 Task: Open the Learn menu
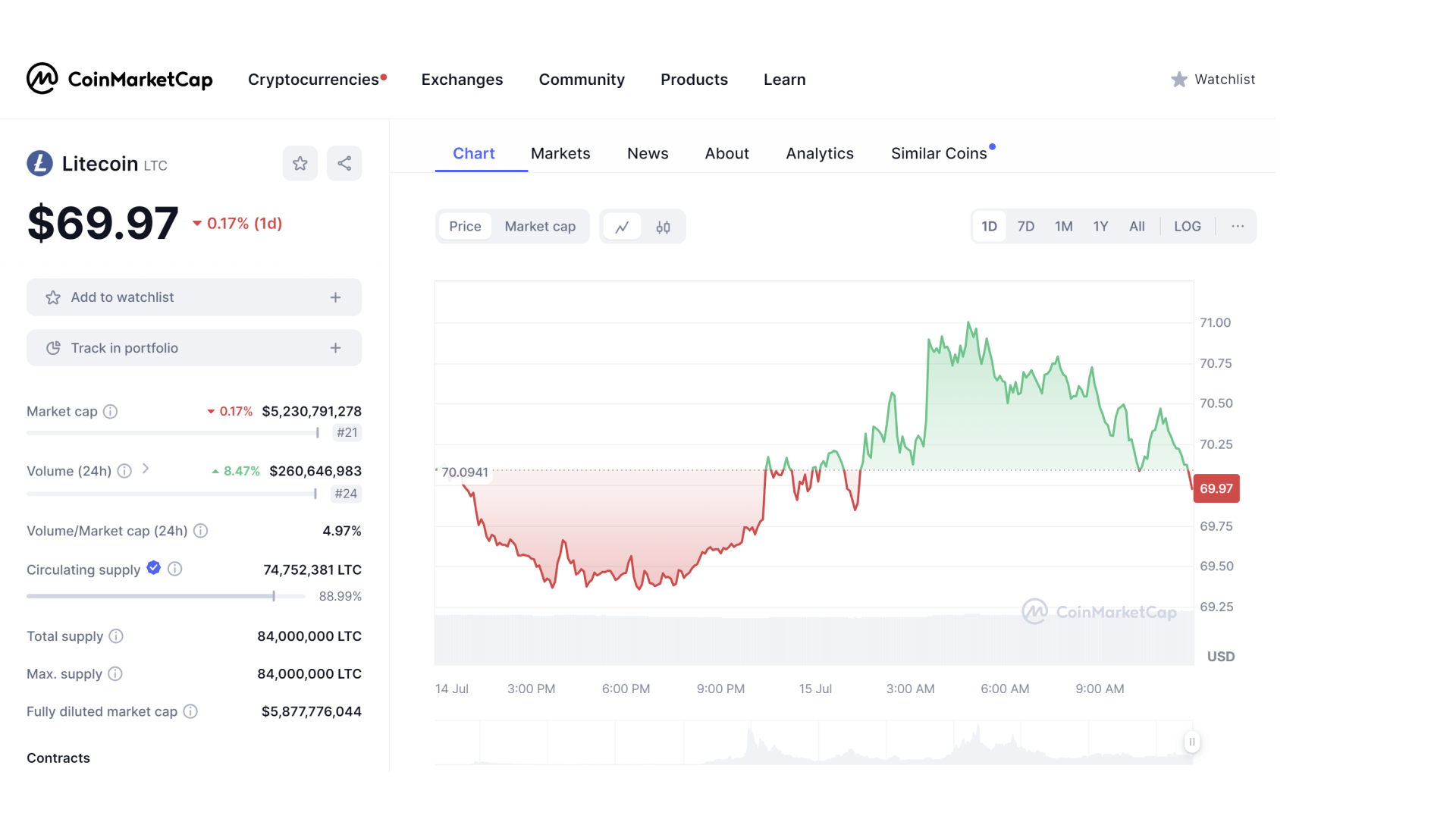coord(784,80)
